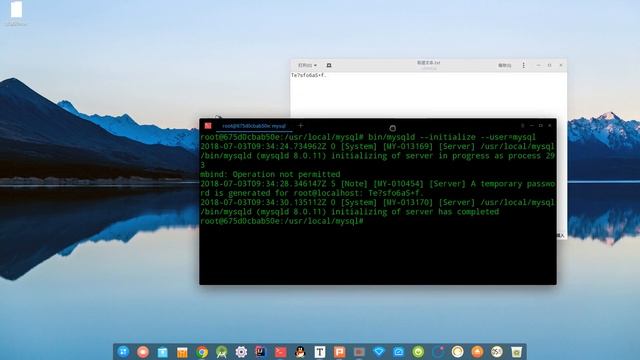Click the new document icon in text editor
Image resolution: width=640 pixels, height=360 pixels.
click(329, 65)
